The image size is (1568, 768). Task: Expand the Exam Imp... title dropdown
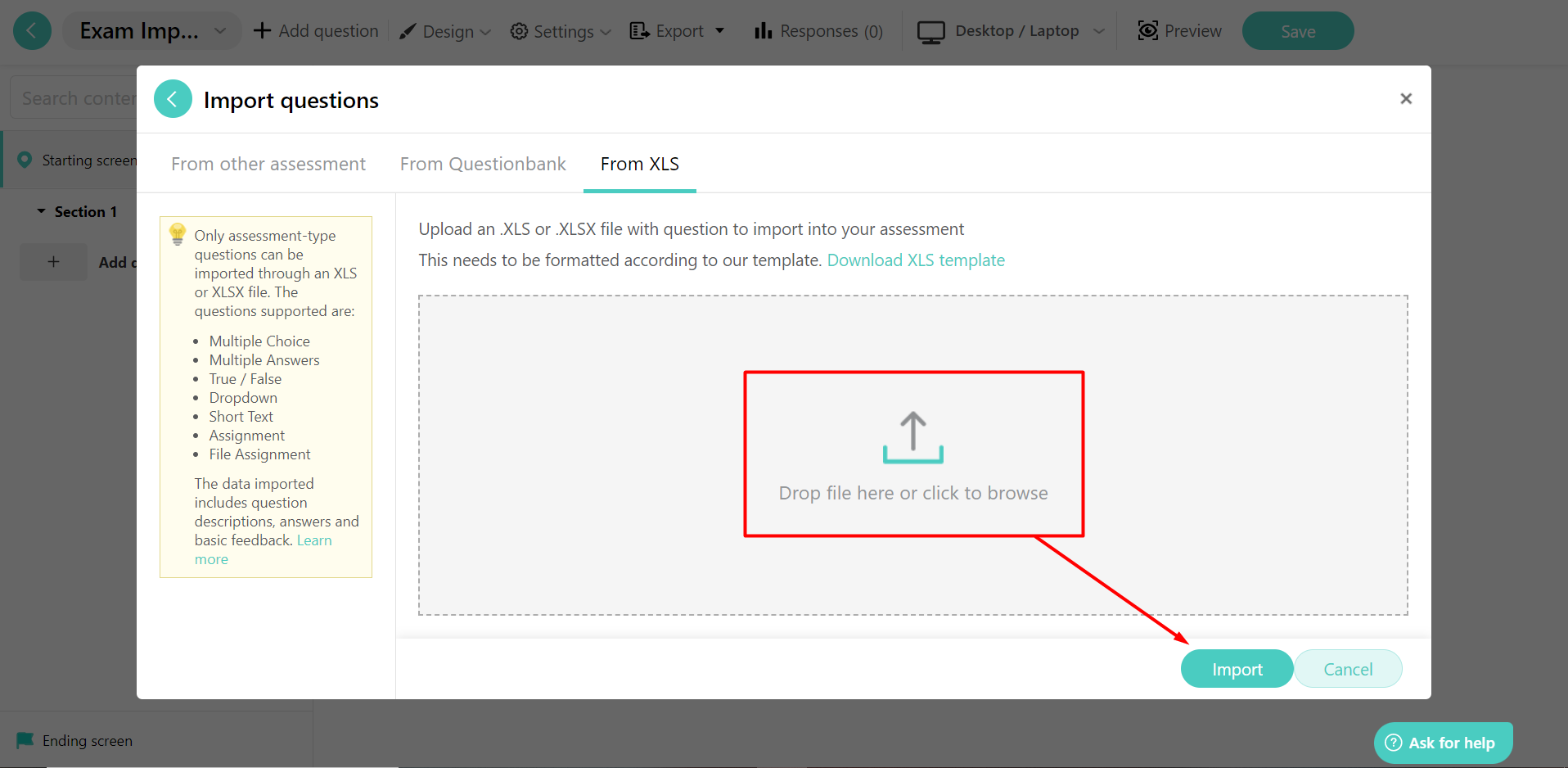tap(219, 30)
